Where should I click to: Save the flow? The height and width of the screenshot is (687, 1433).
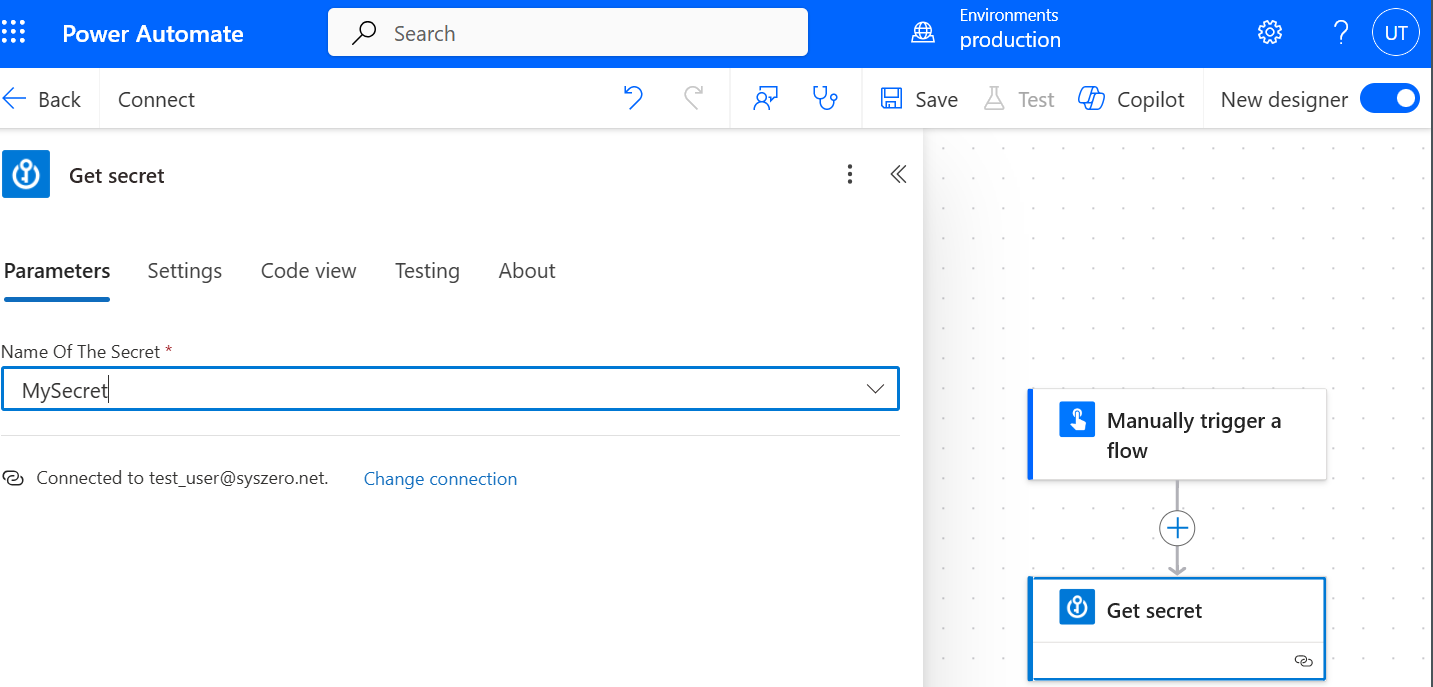tap(919, 99)
